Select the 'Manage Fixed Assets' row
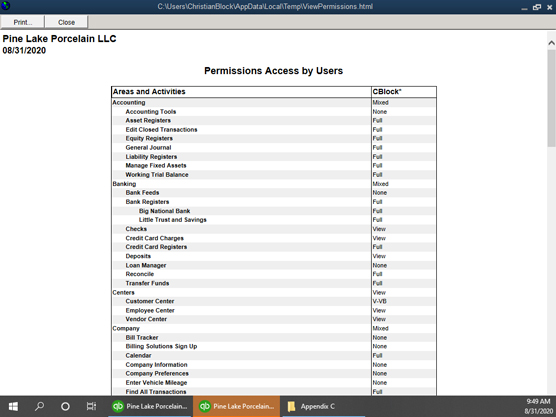Screen dimensions: 556x417 [274, 166]
